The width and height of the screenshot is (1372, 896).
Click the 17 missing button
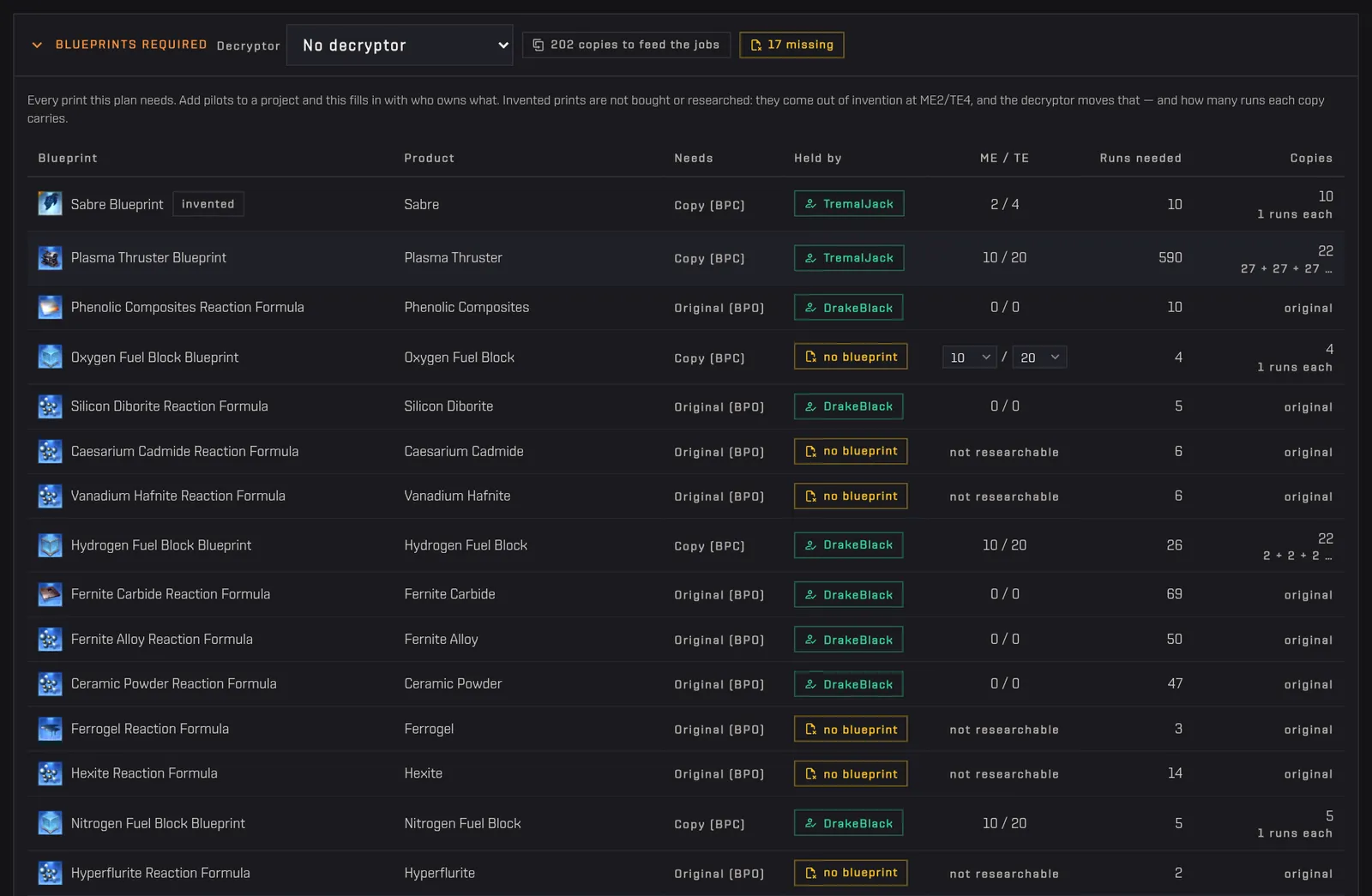(791, 45)
